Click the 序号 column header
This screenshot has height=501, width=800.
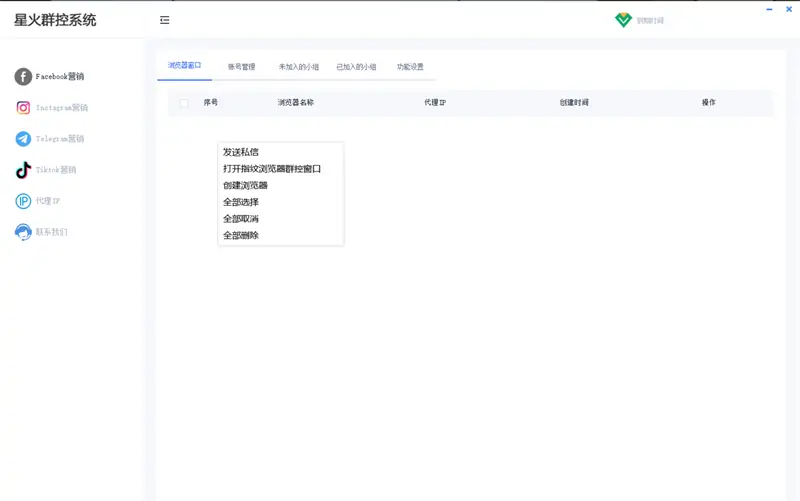tap(211, 103)
